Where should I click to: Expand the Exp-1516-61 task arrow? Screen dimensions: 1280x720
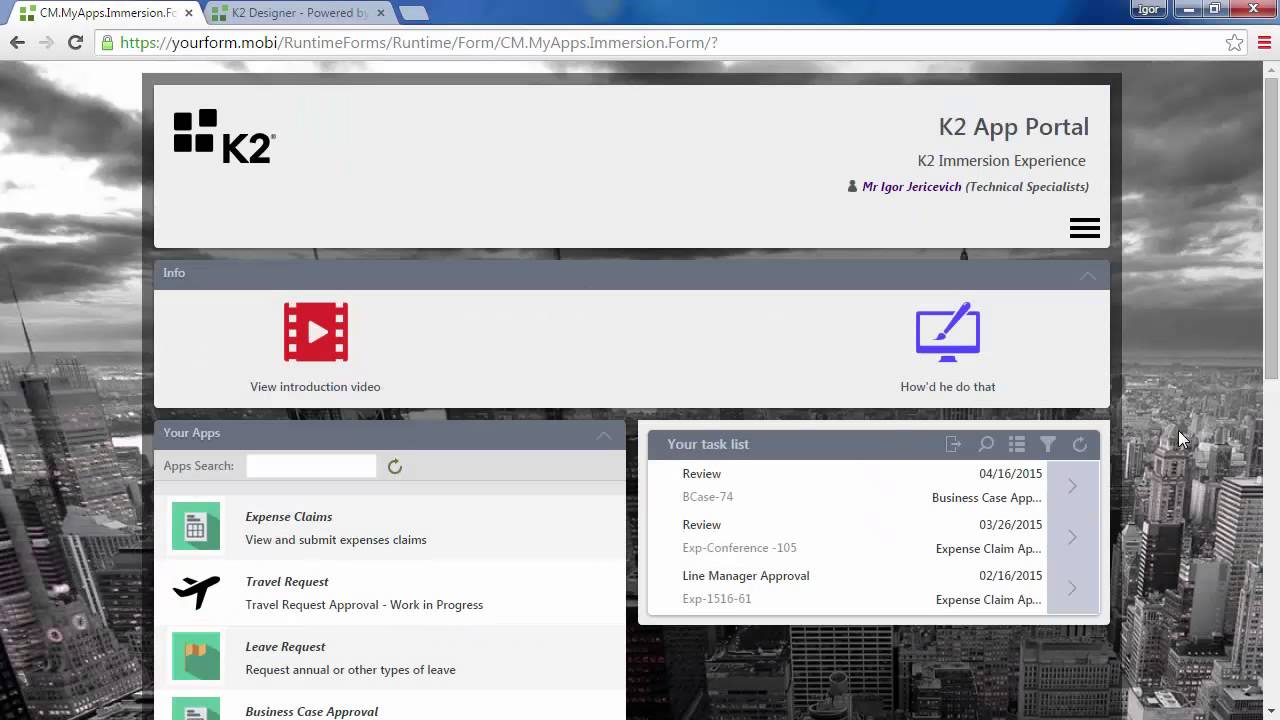coord(1072,588)
